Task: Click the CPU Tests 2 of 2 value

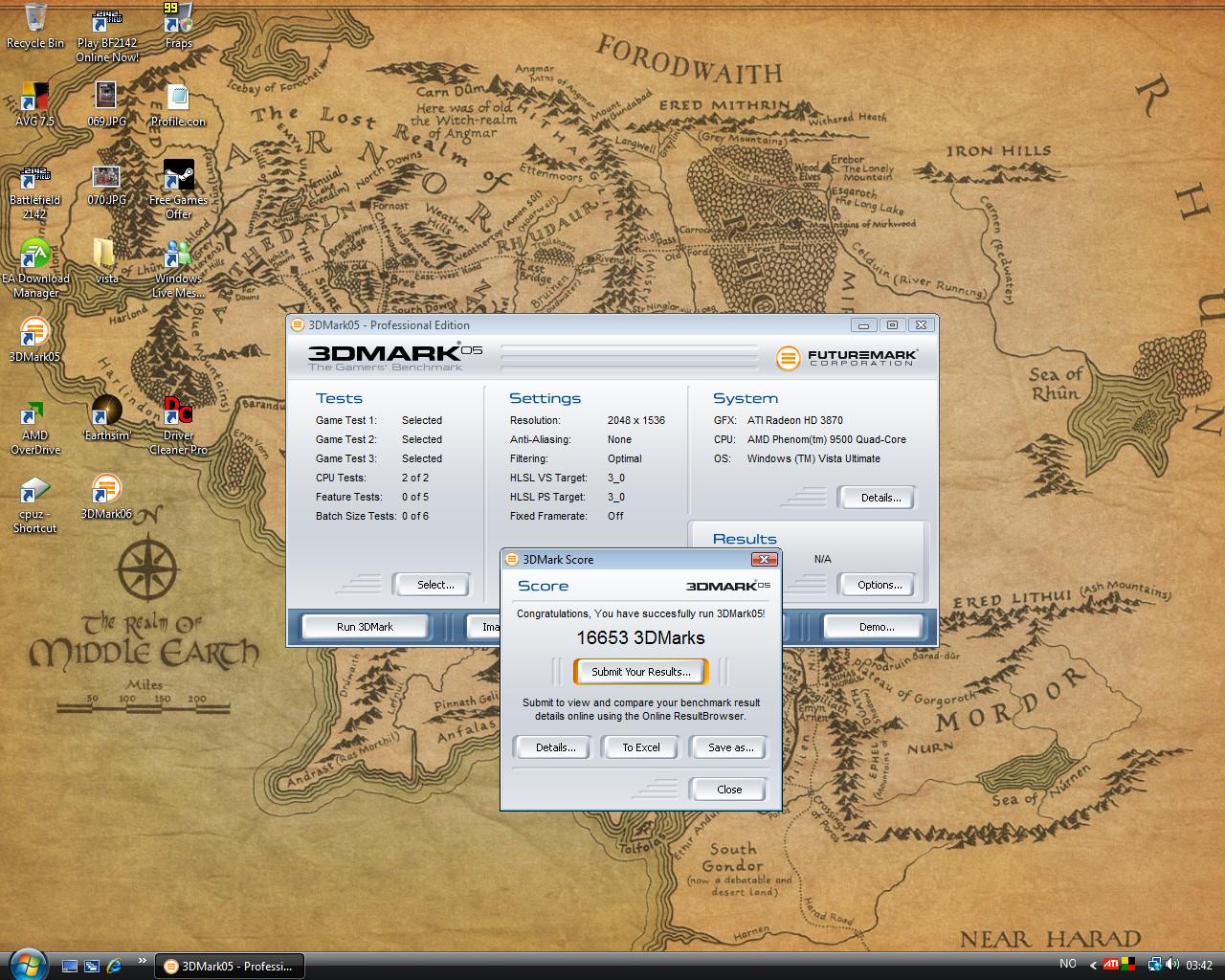Action: 415,478
